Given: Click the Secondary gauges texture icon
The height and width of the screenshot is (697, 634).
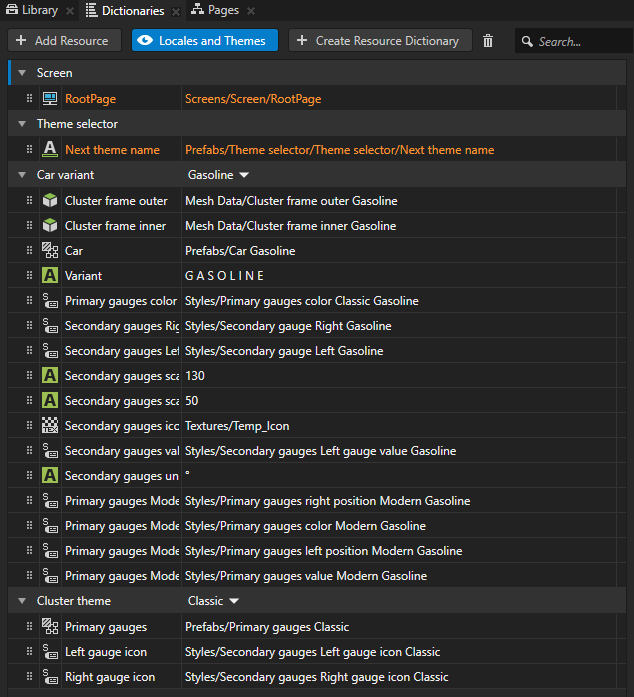Looking at the screenshot, I should pyautogui.click(x=50, y=426).
